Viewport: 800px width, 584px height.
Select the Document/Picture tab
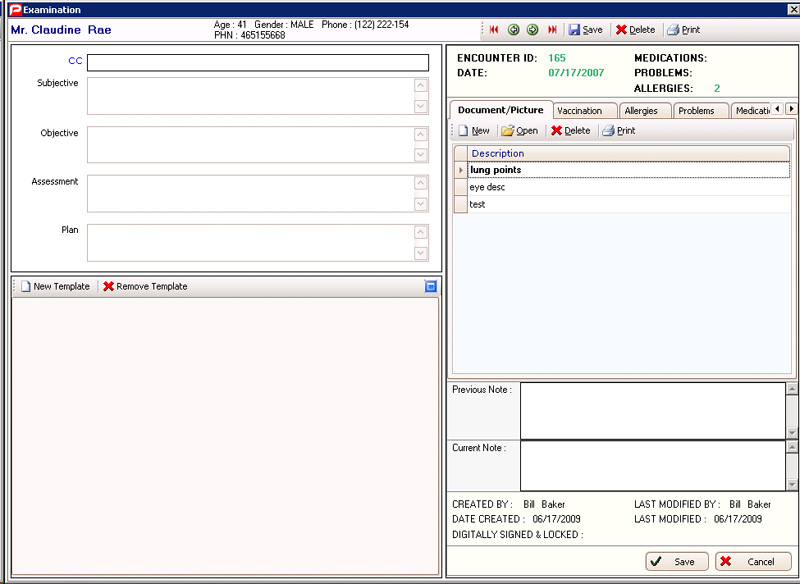tap(501, 110)
